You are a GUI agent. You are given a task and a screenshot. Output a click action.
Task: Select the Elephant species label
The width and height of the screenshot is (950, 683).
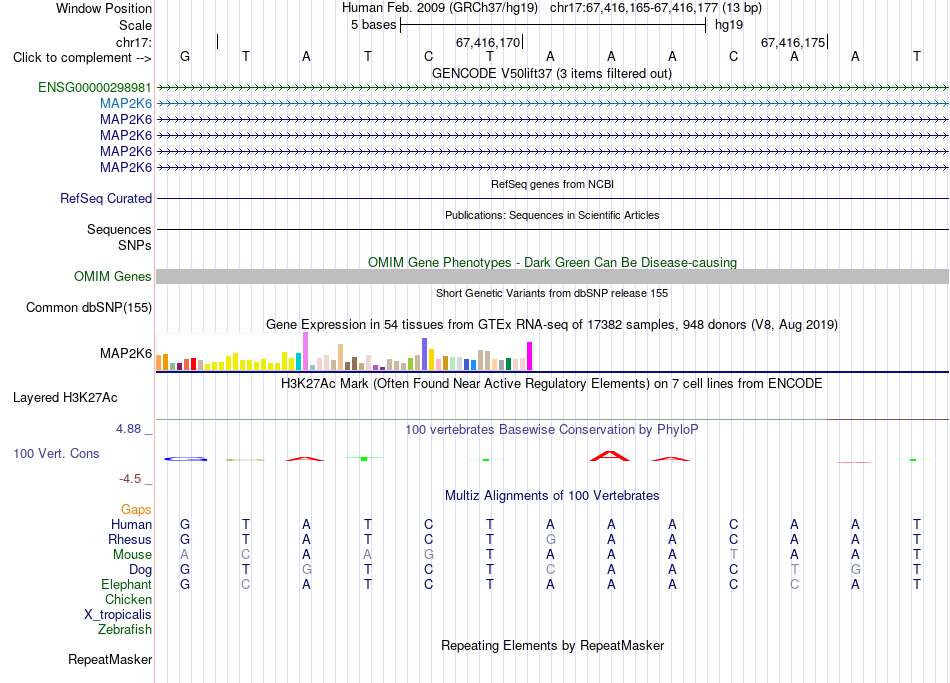(x=126, y=585)
